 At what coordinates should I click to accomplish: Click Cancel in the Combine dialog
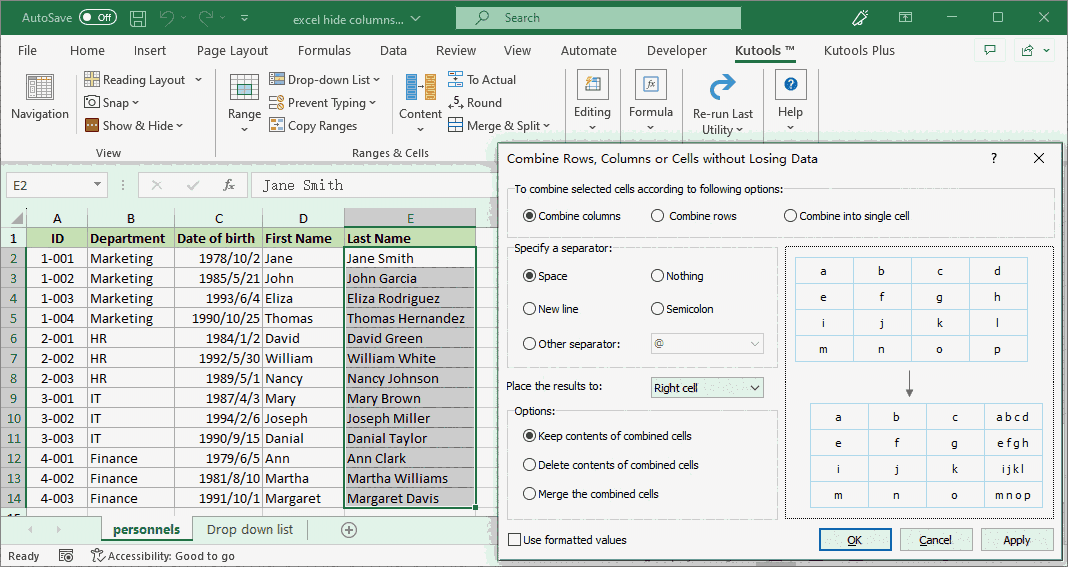(935, 540)
